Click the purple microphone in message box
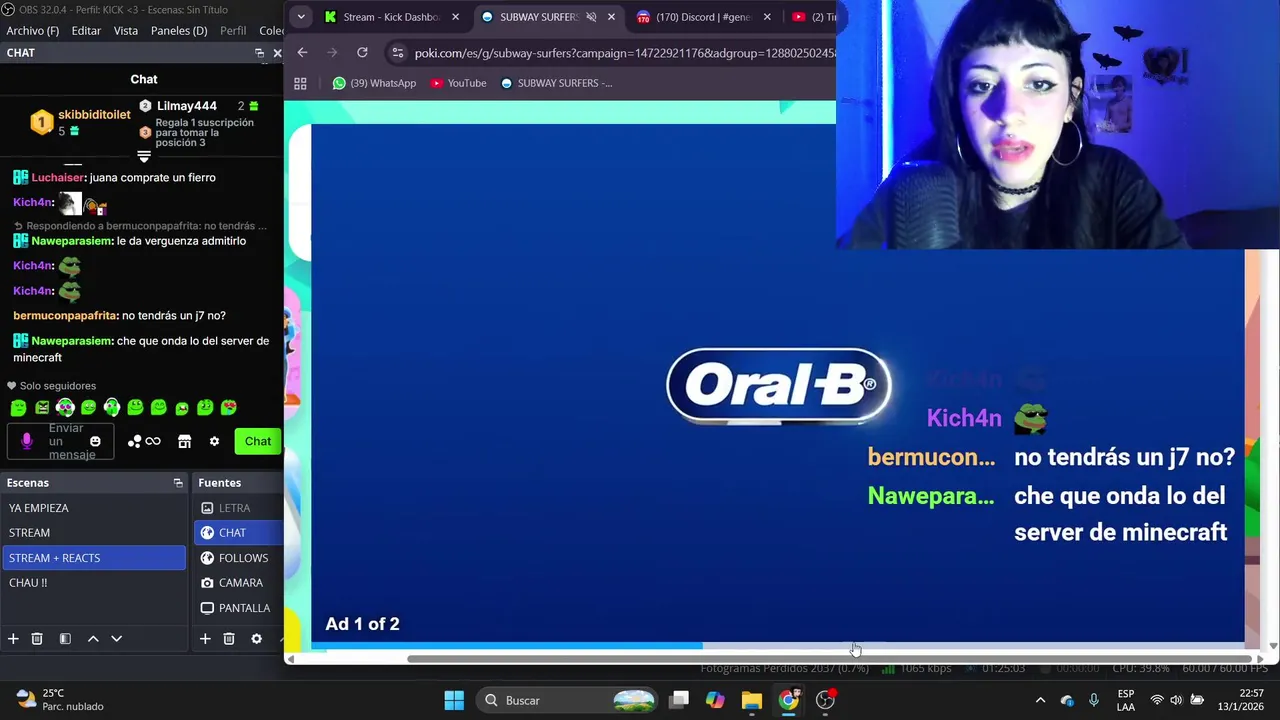1280x720 pixels. (27, 441)
